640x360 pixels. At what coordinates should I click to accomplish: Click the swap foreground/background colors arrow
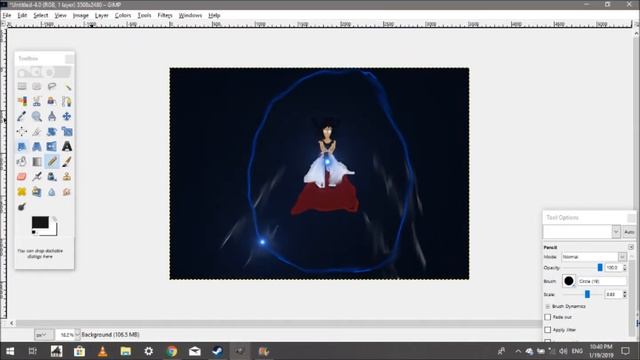54,219
